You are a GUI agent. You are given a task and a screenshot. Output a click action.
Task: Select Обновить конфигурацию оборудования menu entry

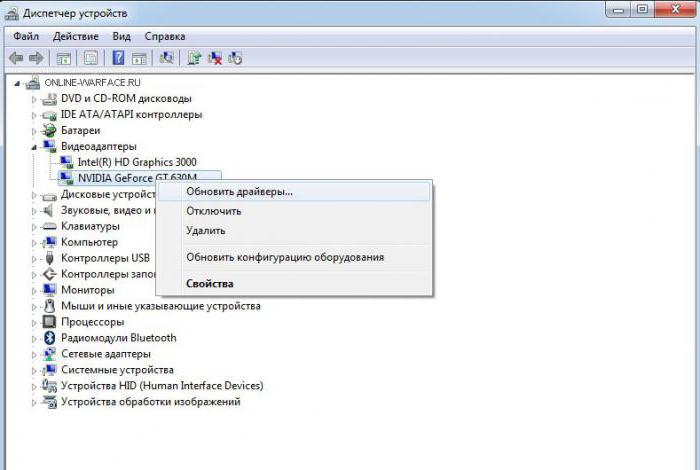[x=294, y=257]
